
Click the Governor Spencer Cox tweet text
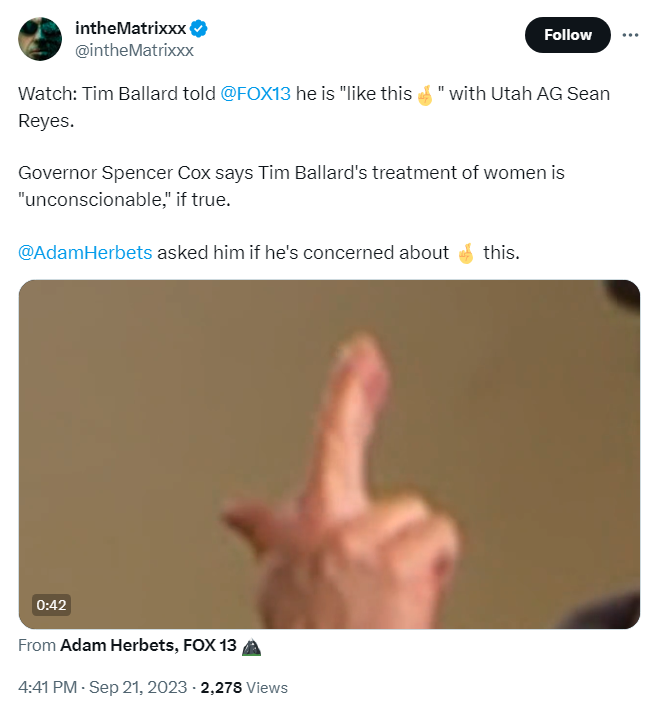click(x=291, y=186)
